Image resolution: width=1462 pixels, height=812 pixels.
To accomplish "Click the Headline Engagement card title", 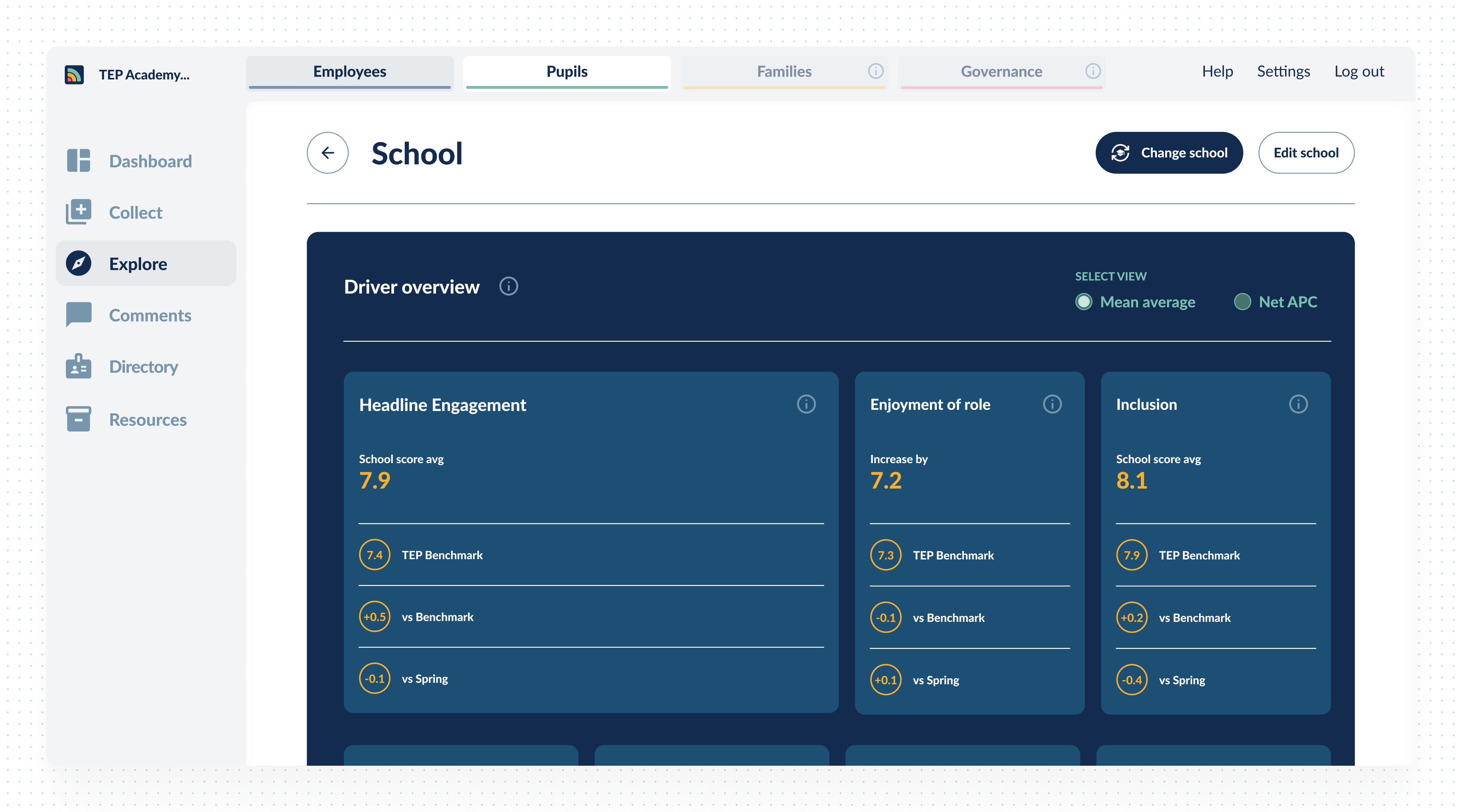I will pyautogui.click(x=443, y=404).
